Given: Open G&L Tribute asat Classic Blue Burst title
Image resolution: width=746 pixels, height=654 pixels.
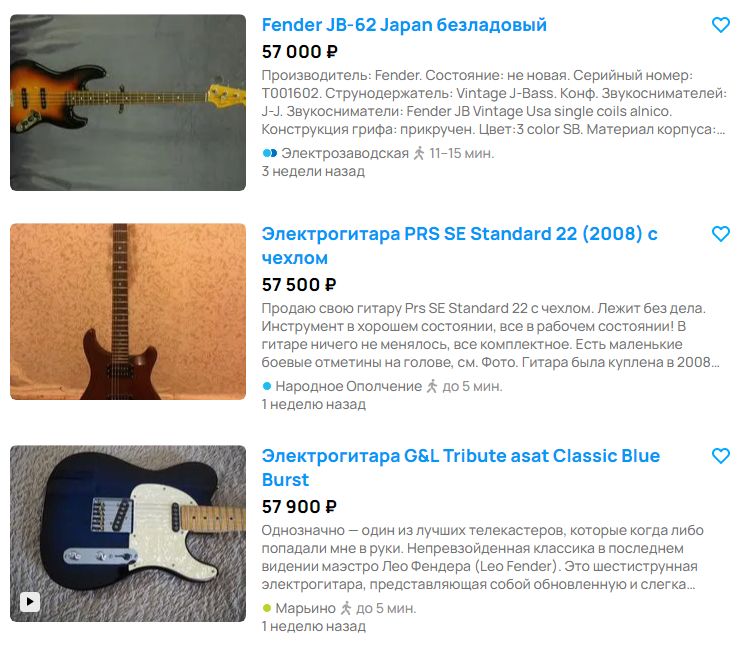Looking at the screenshot, I should pyautogui.click(x=461, y=468).
